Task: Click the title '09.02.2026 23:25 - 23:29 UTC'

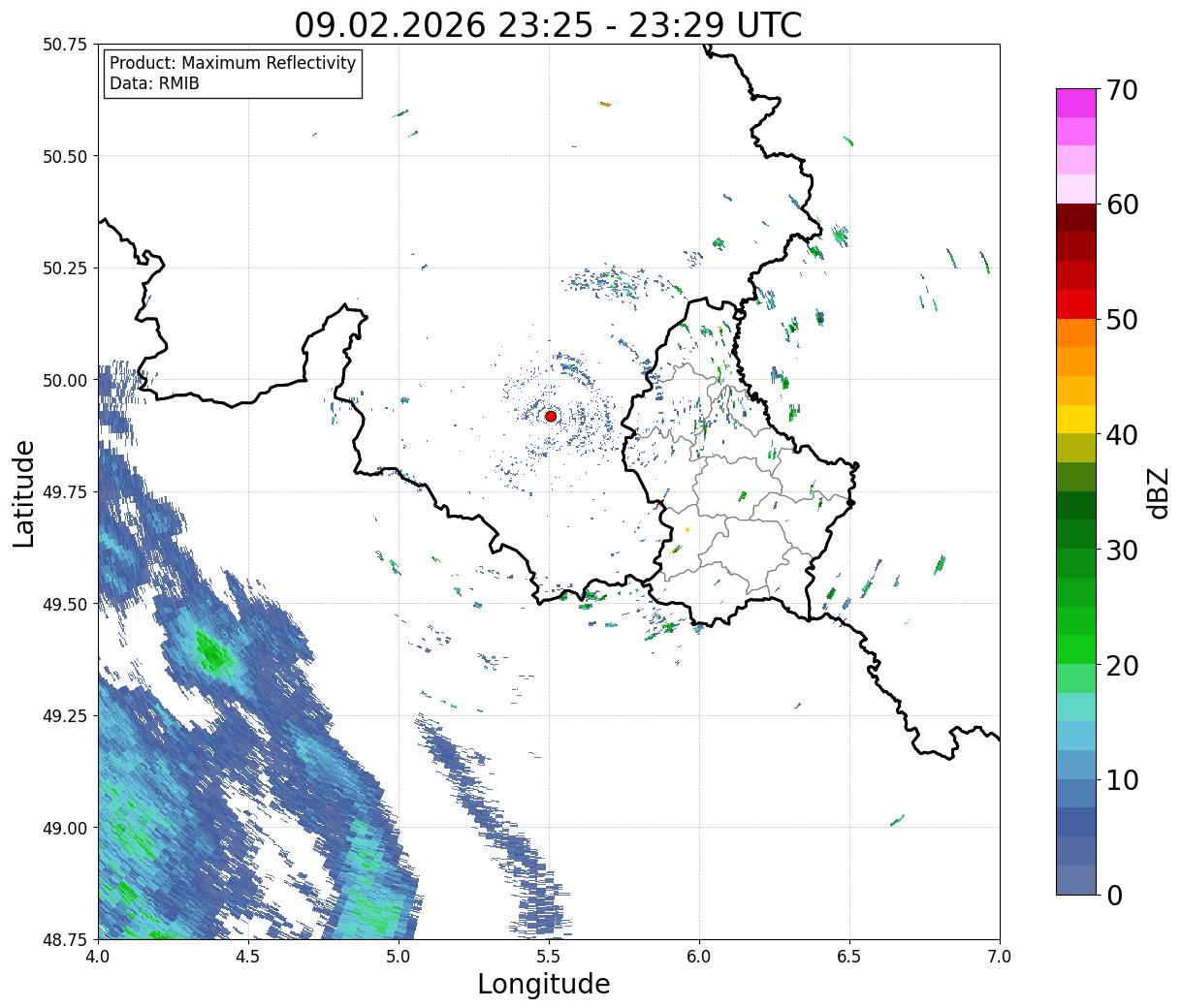Action: tap(548, 25)
